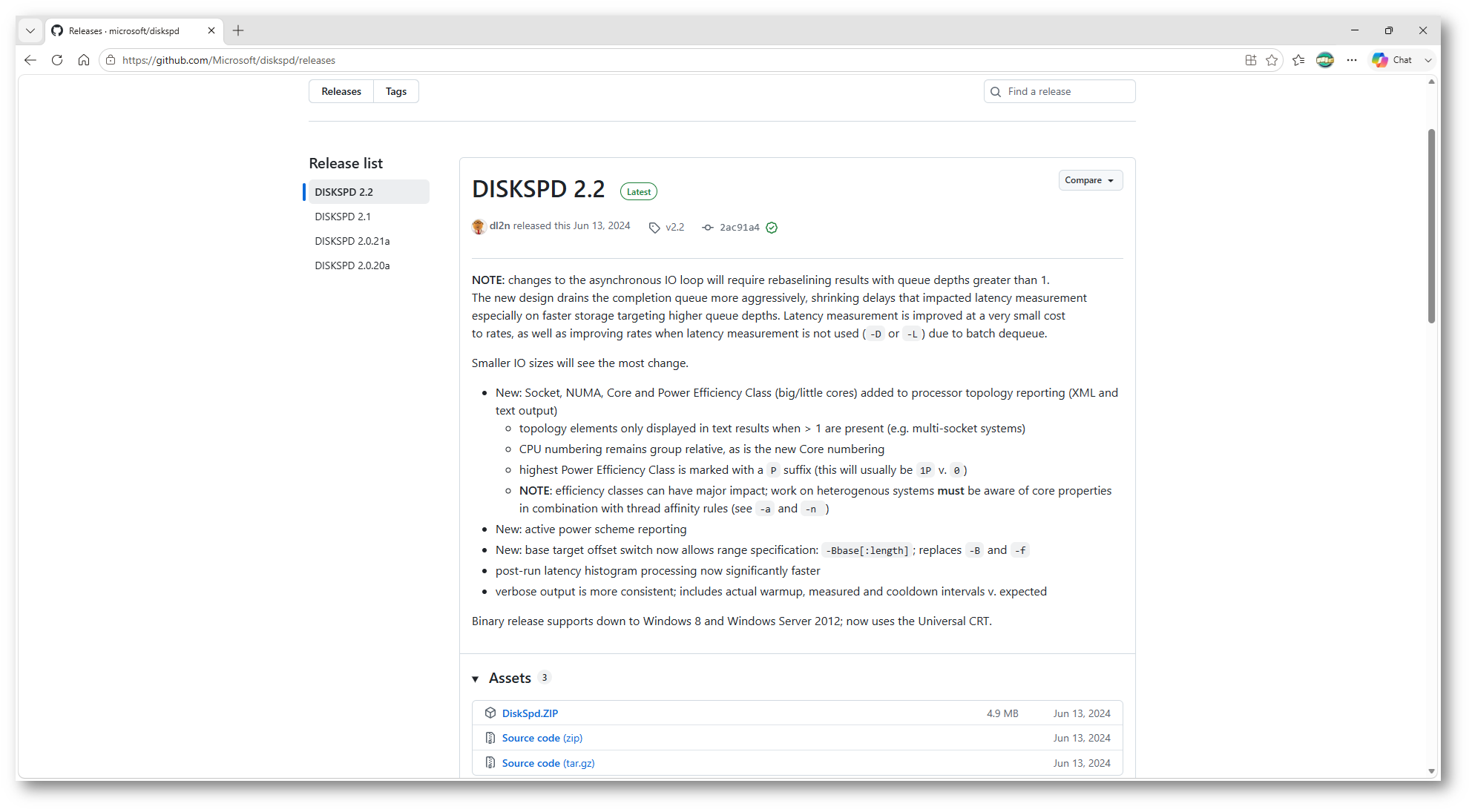This screenshot has height=812, width=1472.
Task: Open commit 2ac91a4
Action: [740, 228]
